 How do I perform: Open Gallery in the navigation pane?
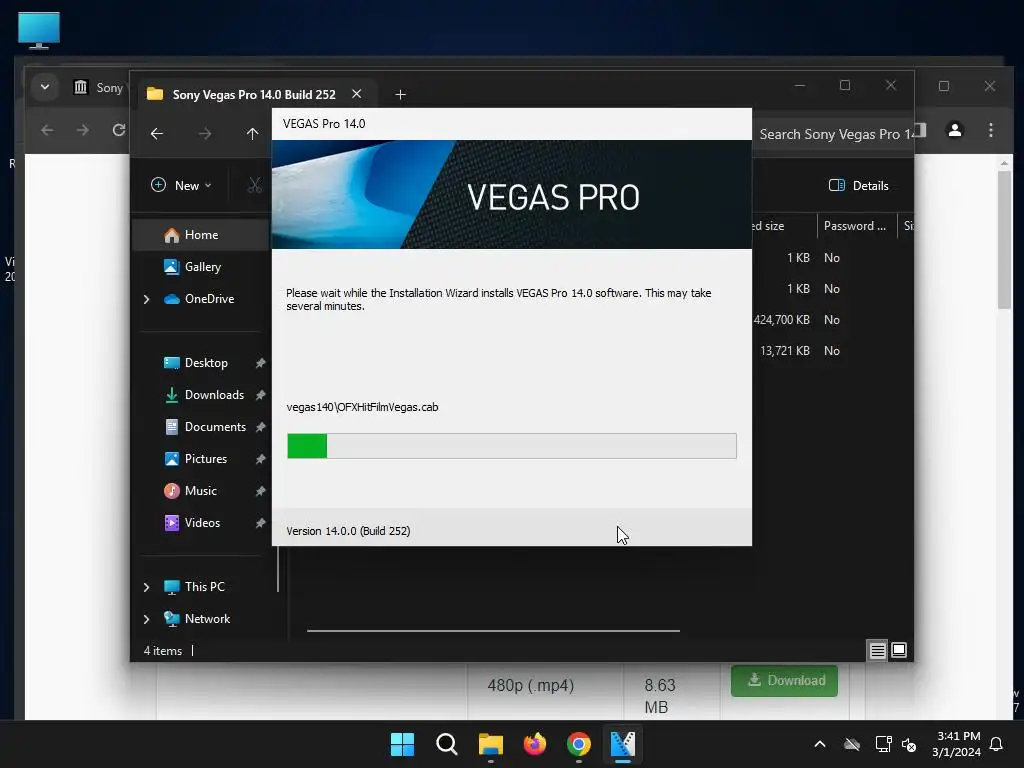pos(202,267)
